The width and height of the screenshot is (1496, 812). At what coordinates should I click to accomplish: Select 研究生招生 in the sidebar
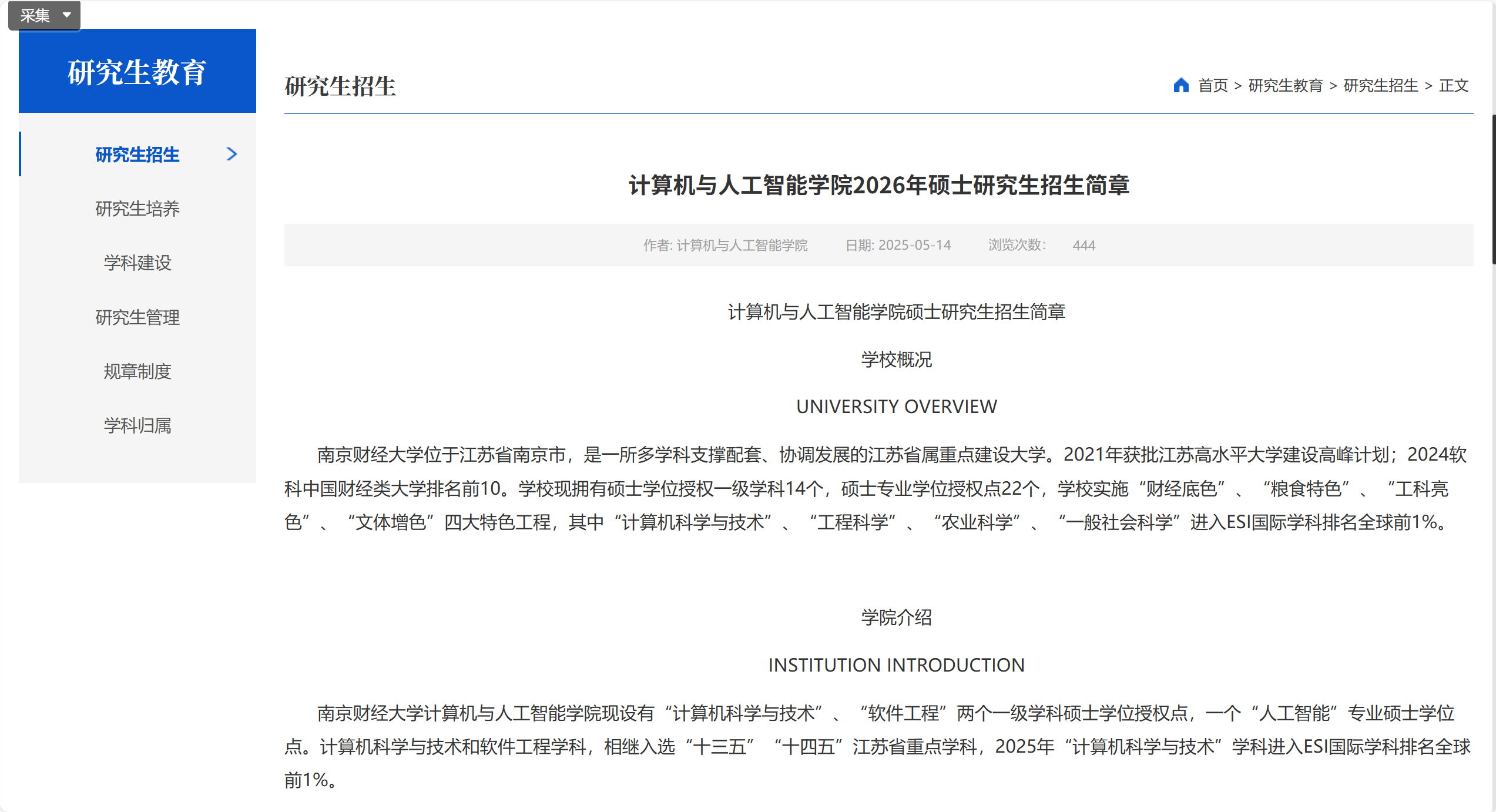click(137, 155)
